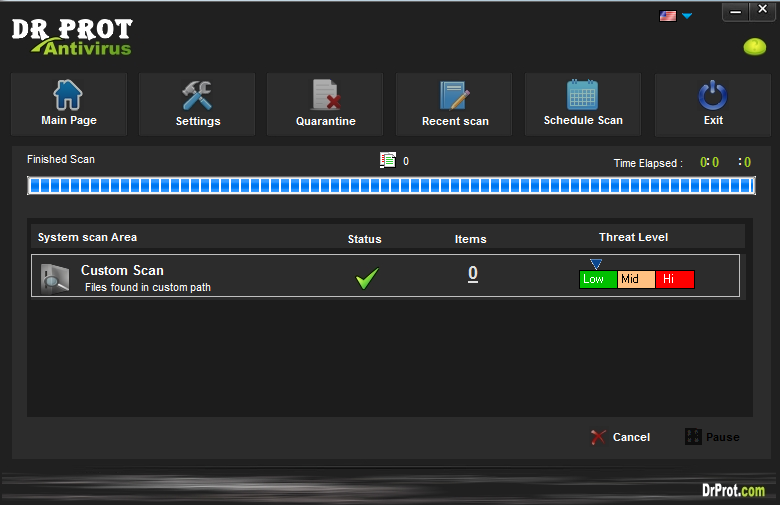Click the Time Elapsed label
780x505 pixels.
pyautogui.click(x=648, y=163)
